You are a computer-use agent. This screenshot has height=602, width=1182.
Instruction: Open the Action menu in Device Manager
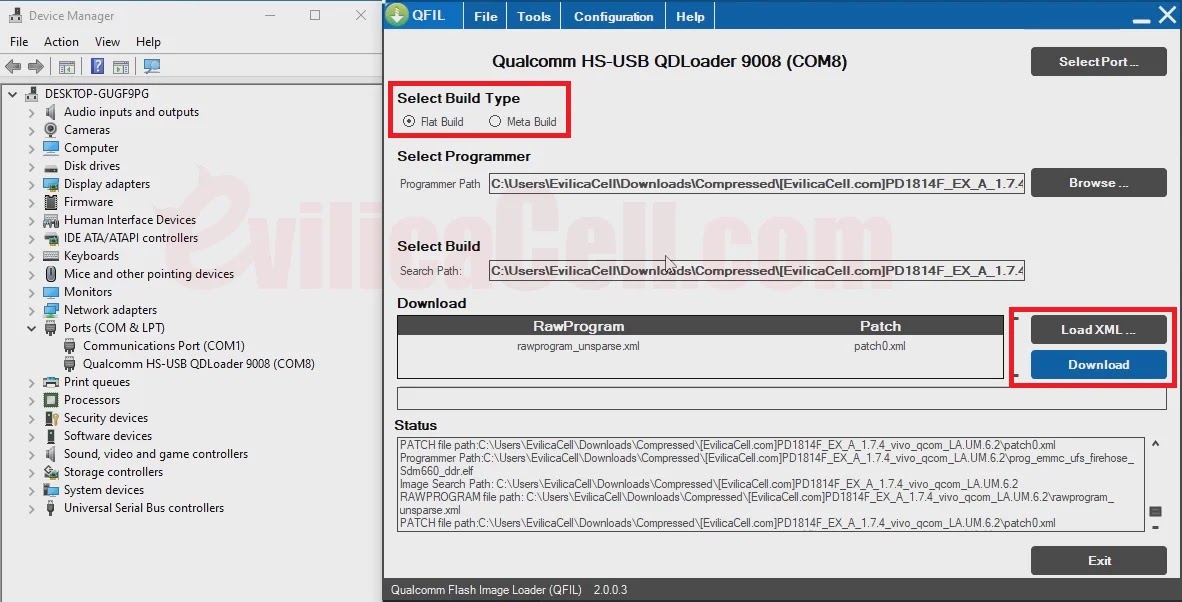(x=61, y=42)
